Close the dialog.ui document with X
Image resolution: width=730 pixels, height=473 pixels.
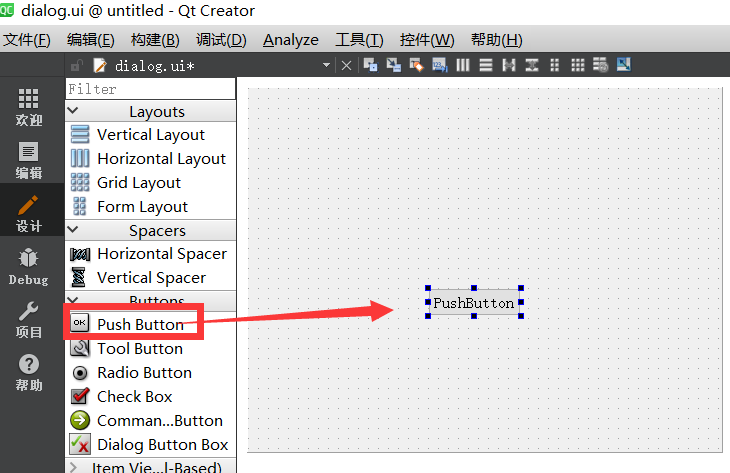tap(346, 66)
